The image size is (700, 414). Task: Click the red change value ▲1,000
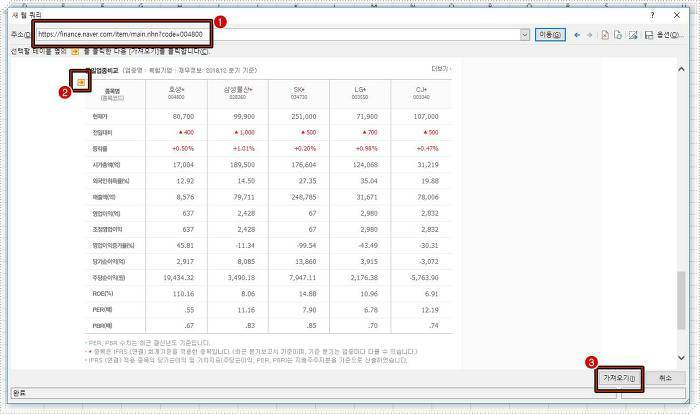point(244,132)
